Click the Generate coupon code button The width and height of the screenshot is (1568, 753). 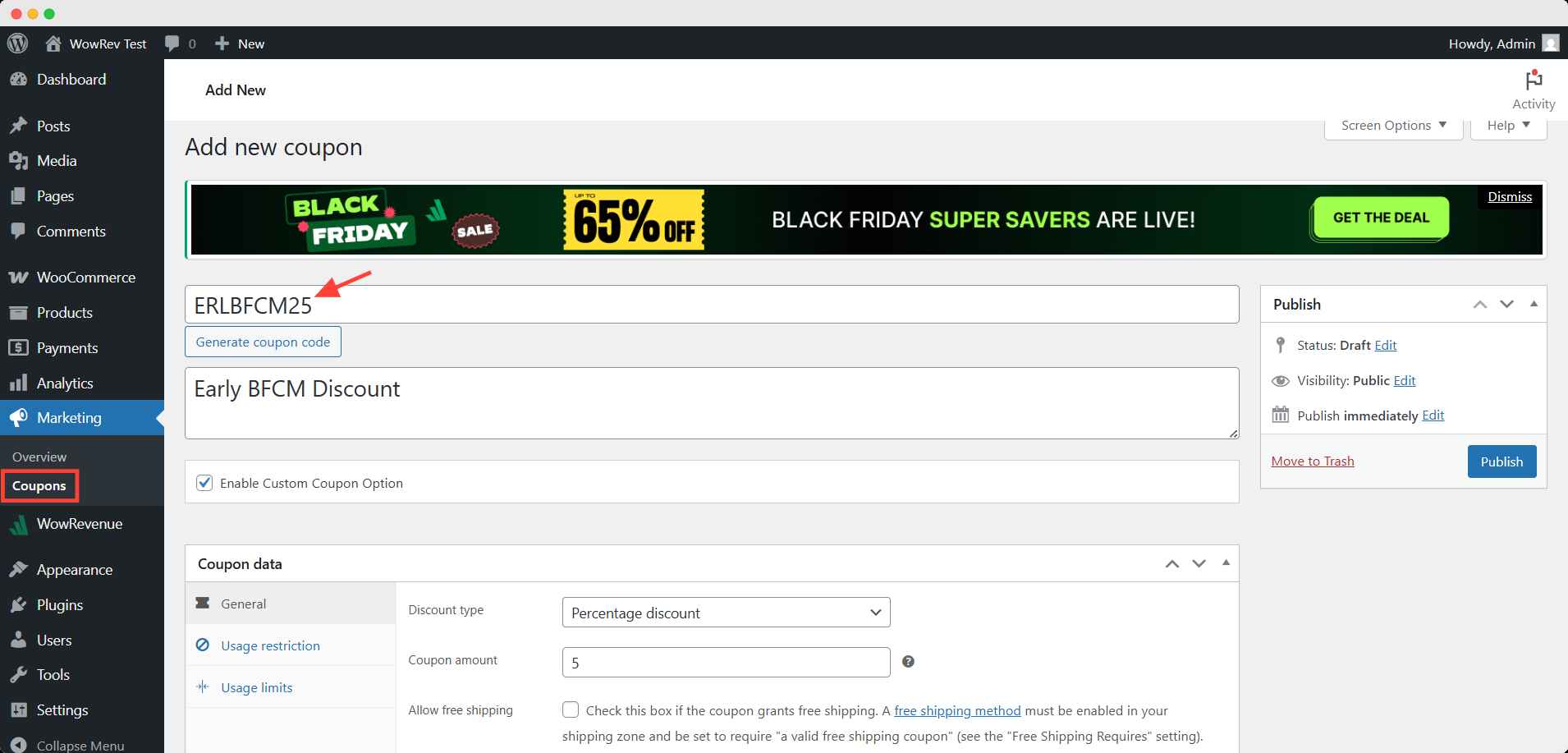pyautogui.click(x=263, y=342)
